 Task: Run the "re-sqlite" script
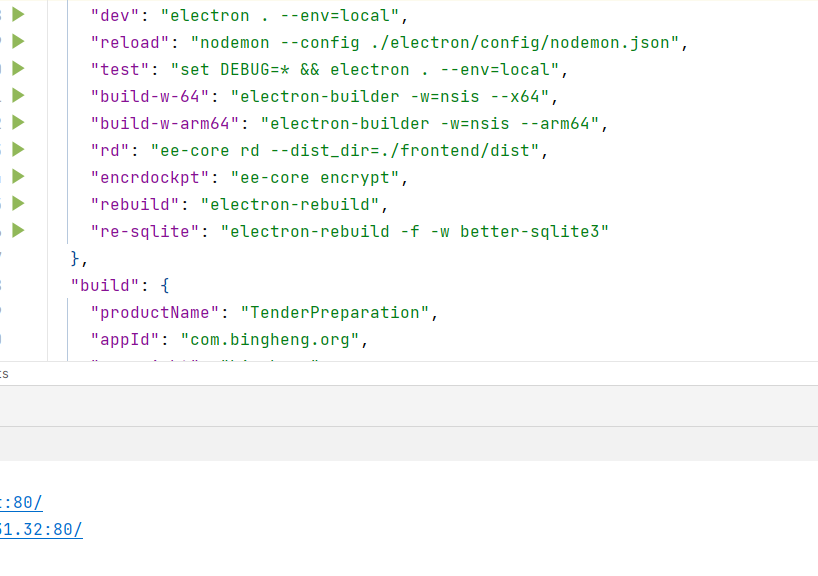pyautogui.click(x=18, y=231)
